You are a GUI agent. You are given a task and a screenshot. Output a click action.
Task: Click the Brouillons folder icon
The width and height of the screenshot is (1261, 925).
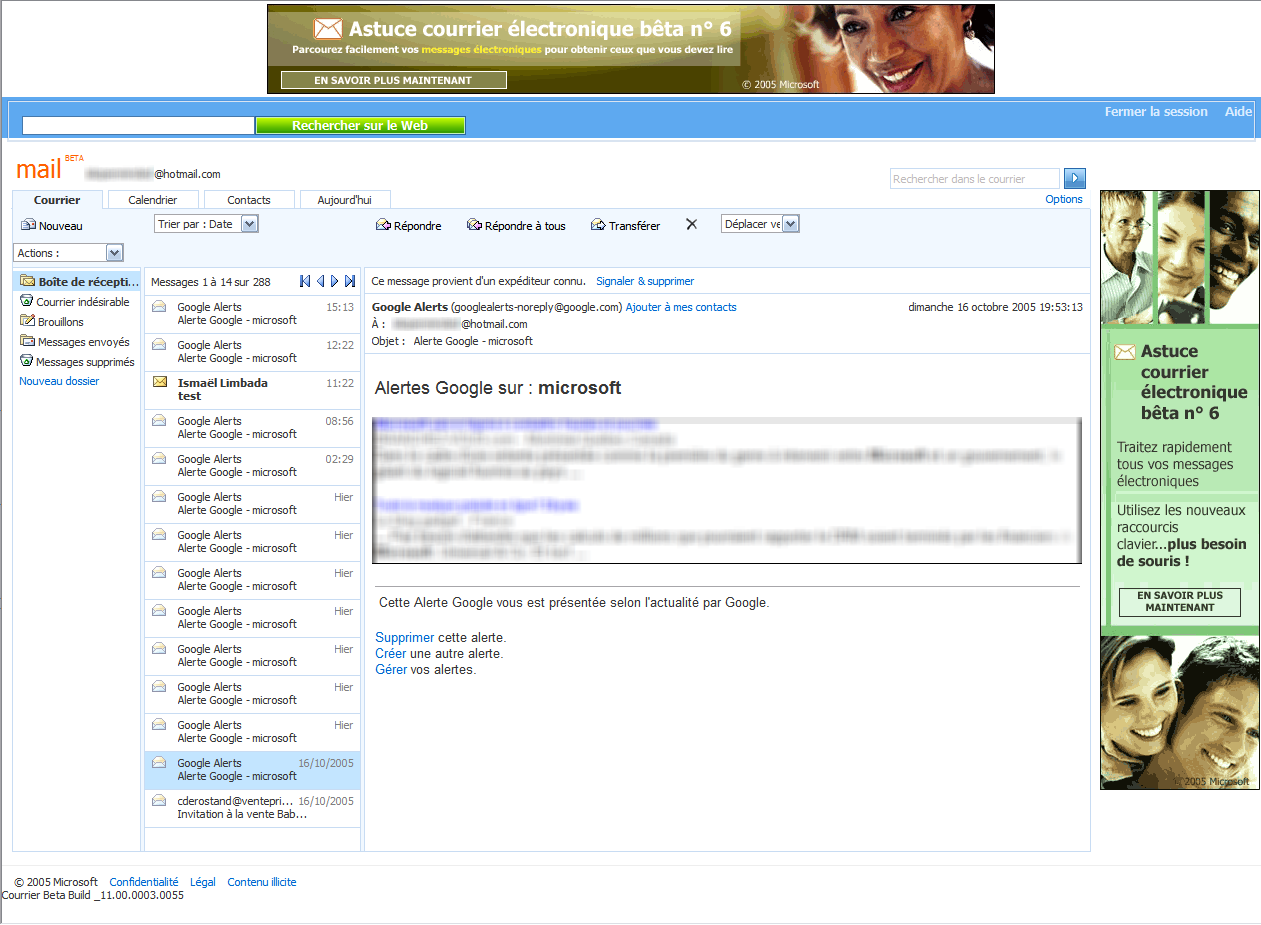27,321
